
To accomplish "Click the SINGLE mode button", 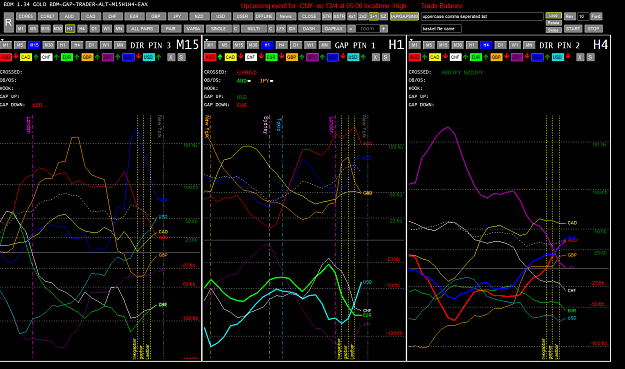I will (x=218, y=29).
